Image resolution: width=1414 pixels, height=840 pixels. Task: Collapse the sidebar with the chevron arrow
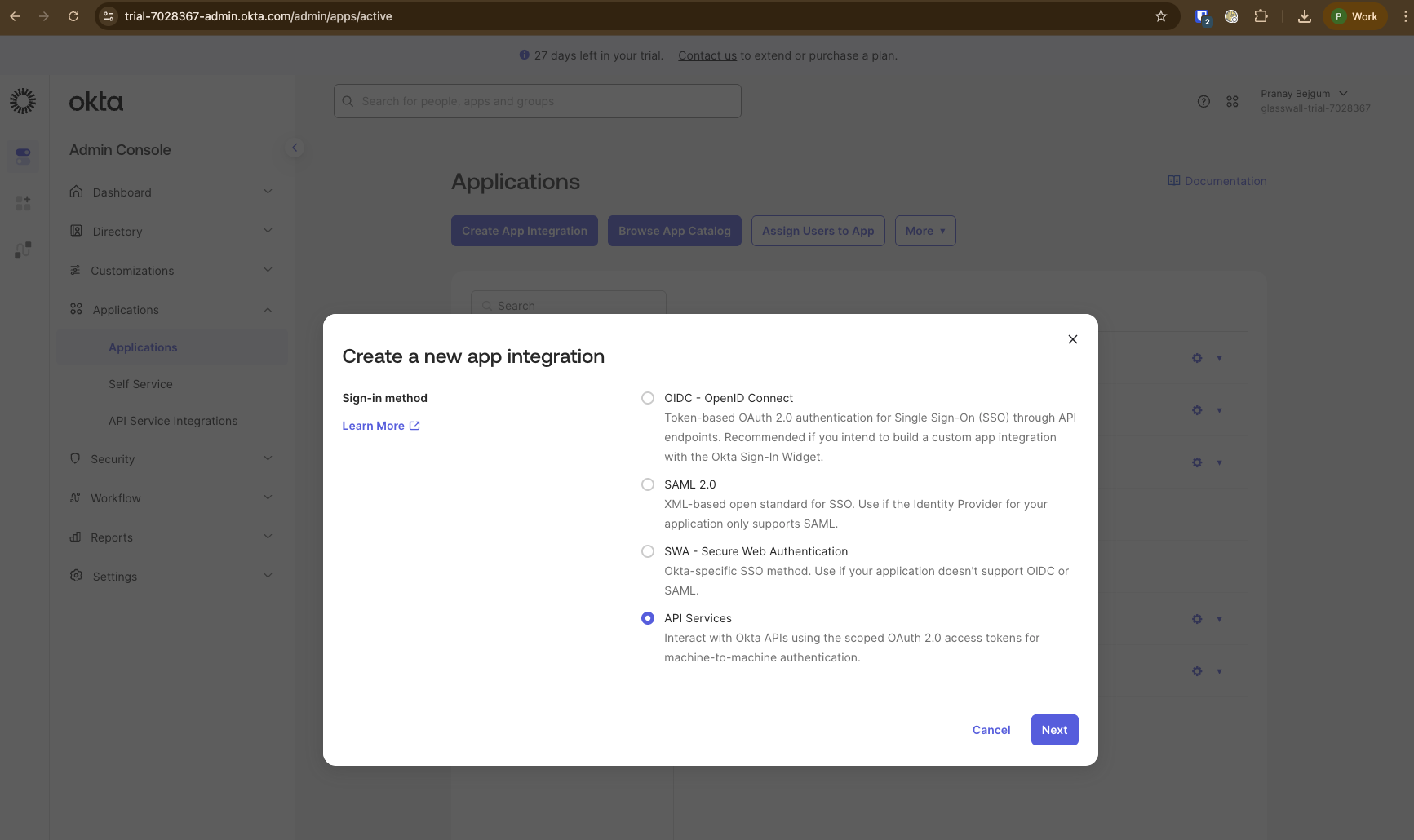[x=295, y=148]
